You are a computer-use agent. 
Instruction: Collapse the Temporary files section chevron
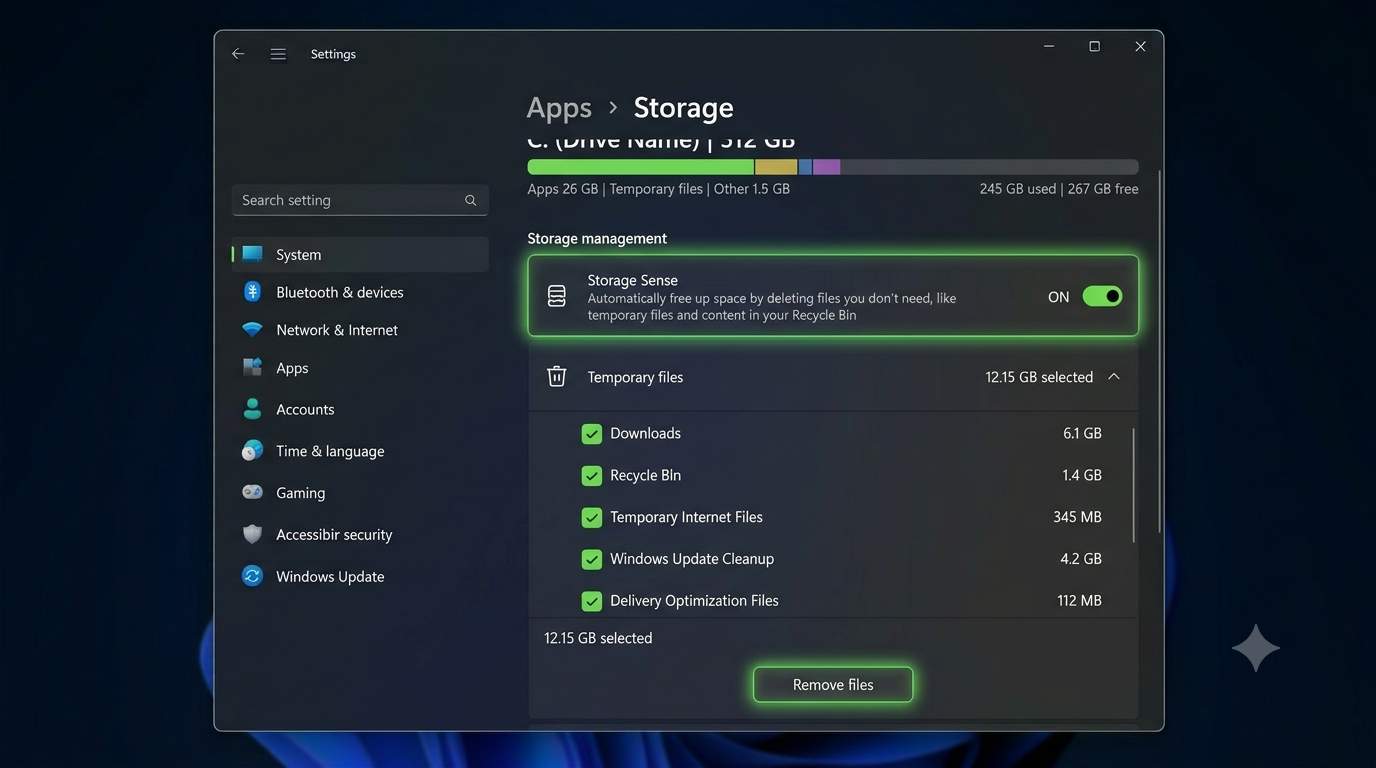click(1113, 377)
